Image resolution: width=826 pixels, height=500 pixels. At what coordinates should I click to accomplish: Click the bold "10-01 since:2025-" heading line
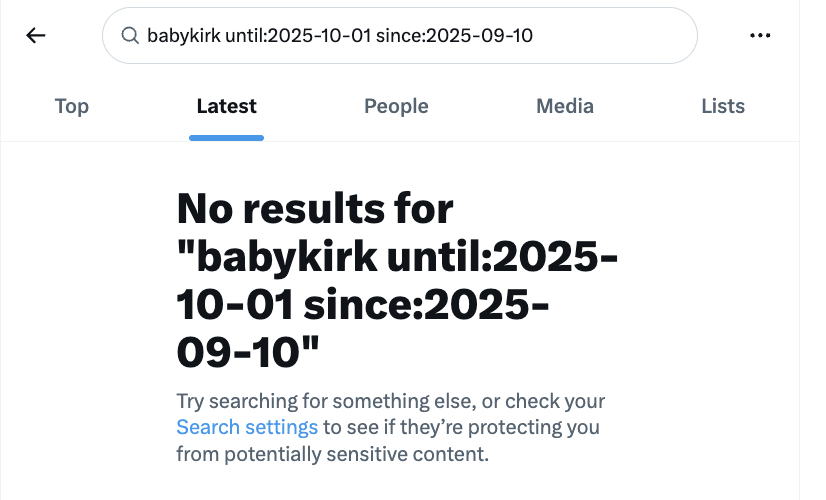364,303
